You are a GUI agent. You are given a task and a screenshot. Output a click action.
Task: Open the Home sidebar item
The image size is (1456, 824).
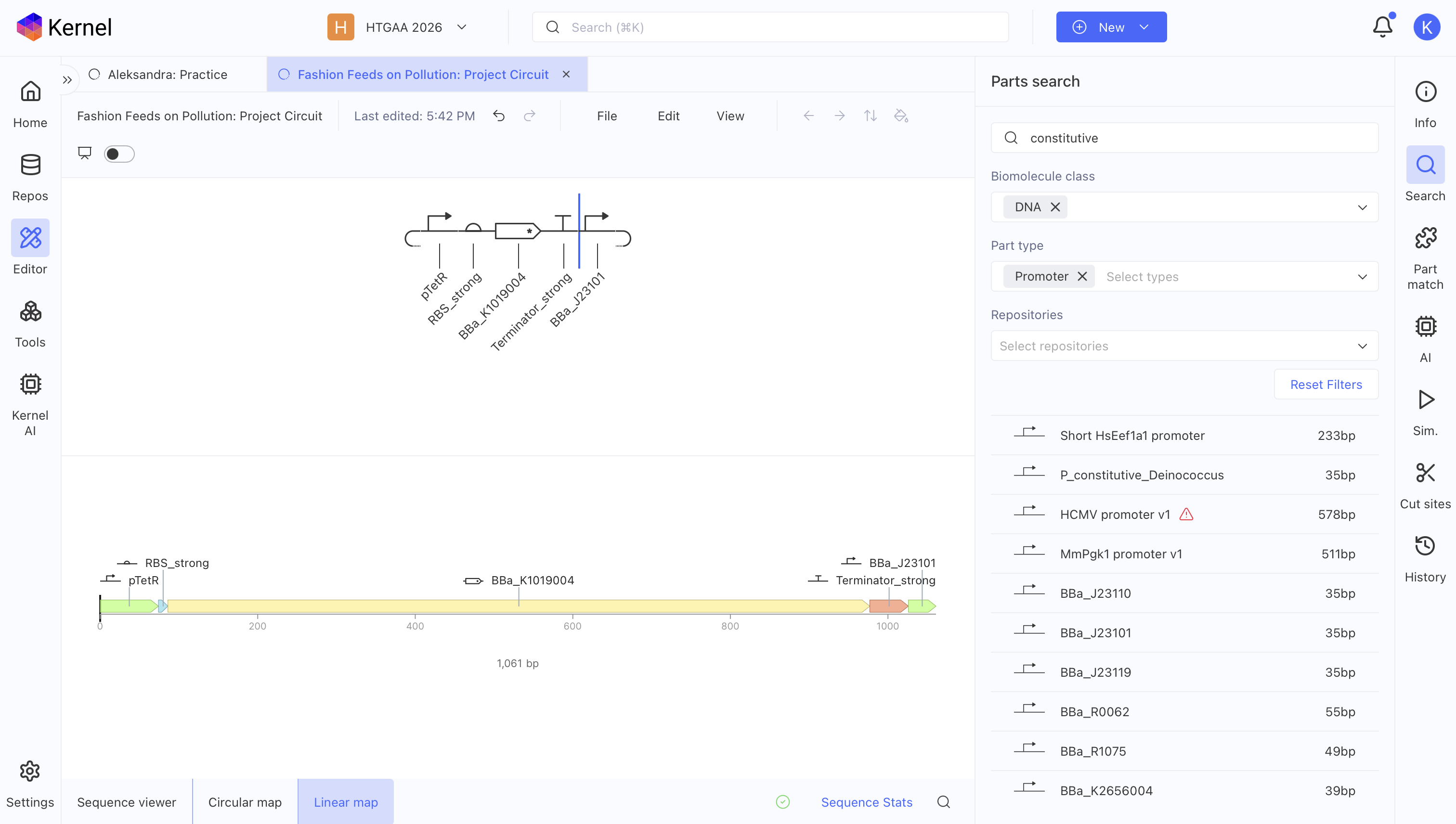(30, 106)
